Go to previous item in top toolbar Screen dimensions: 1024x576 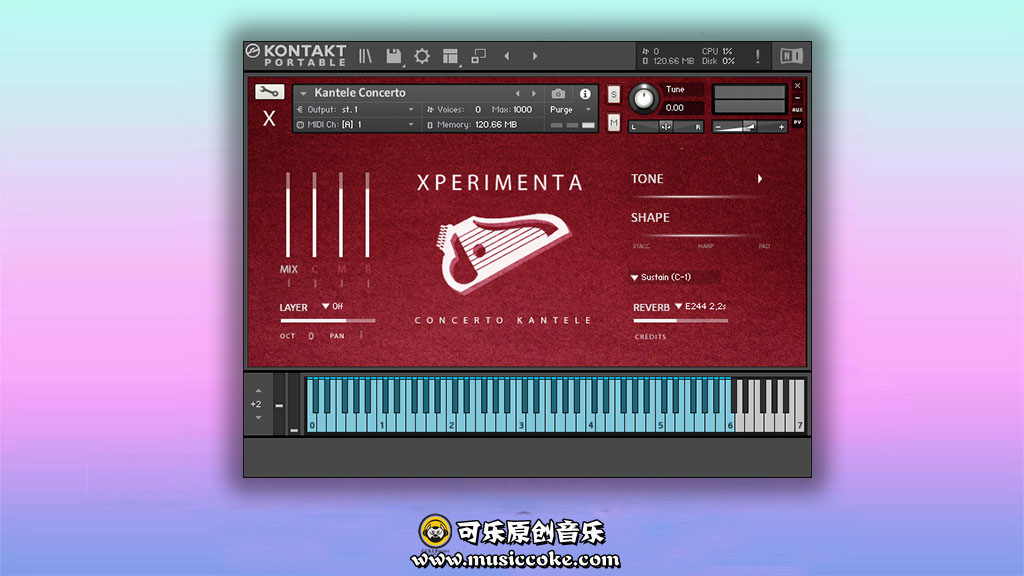[507, 56]
